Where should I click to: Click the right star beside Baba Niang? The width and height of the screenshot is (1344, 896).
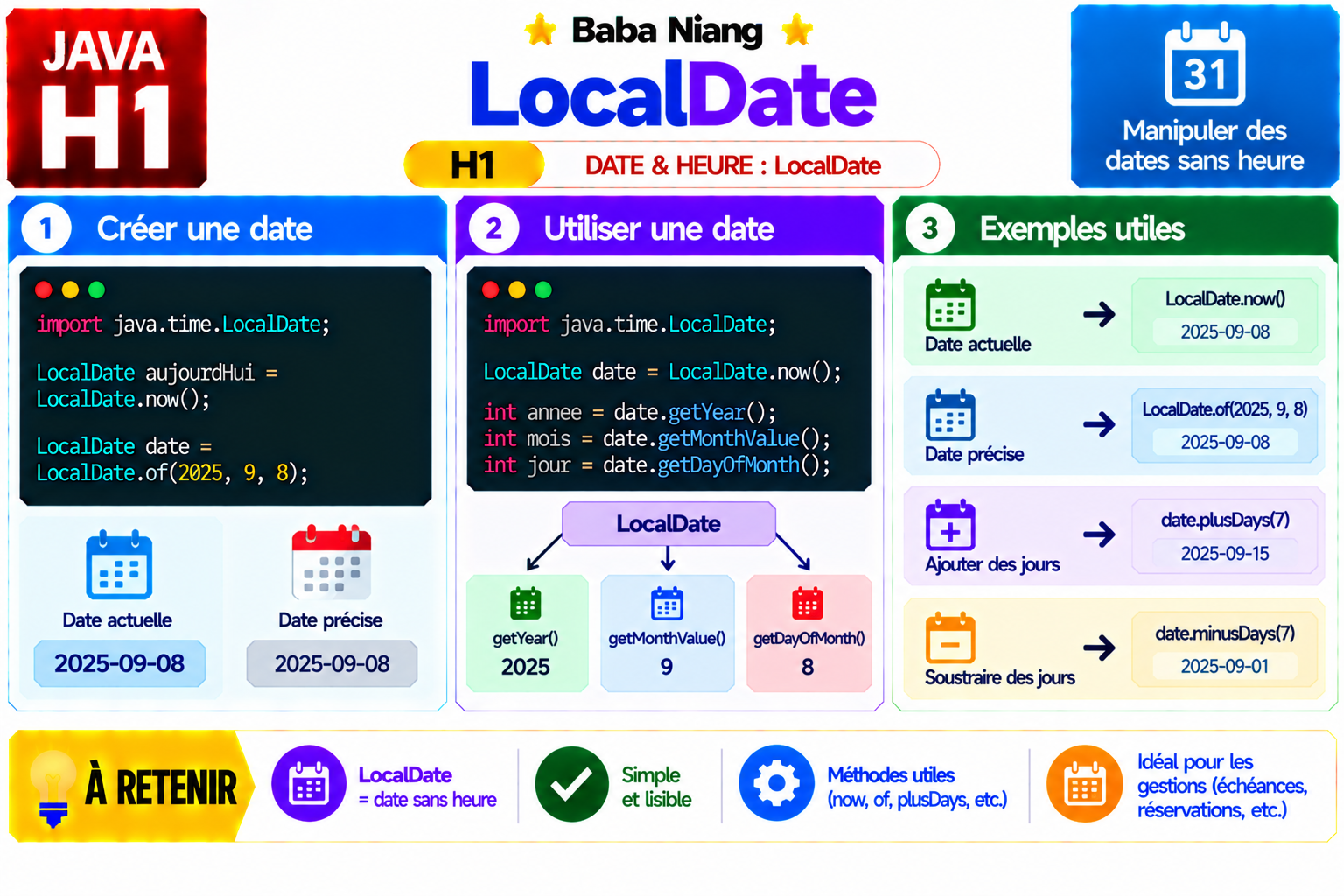click(796, 31)
